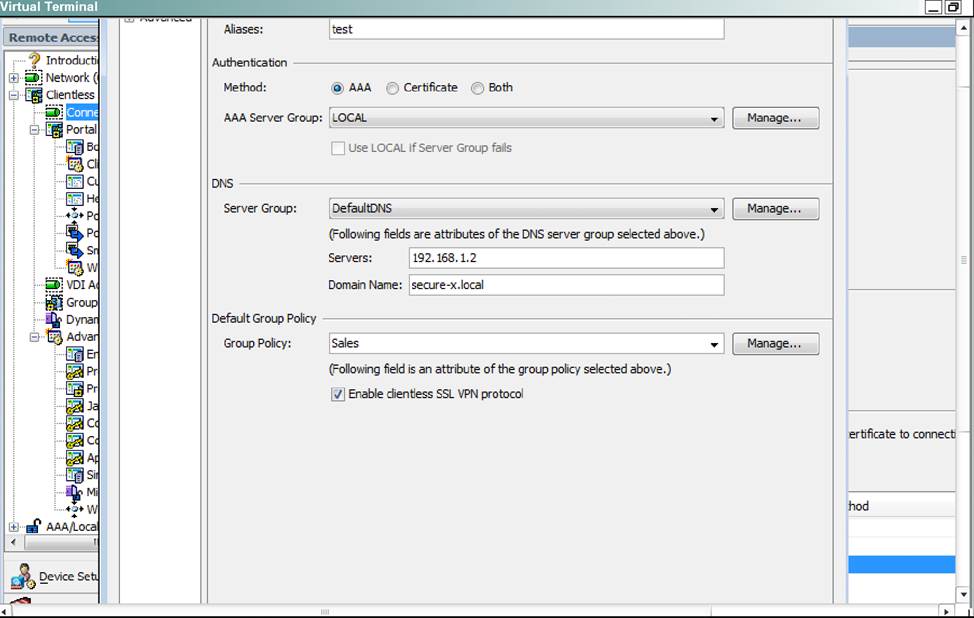
Task: Click the Aliases input field
Action: point(526,29)
